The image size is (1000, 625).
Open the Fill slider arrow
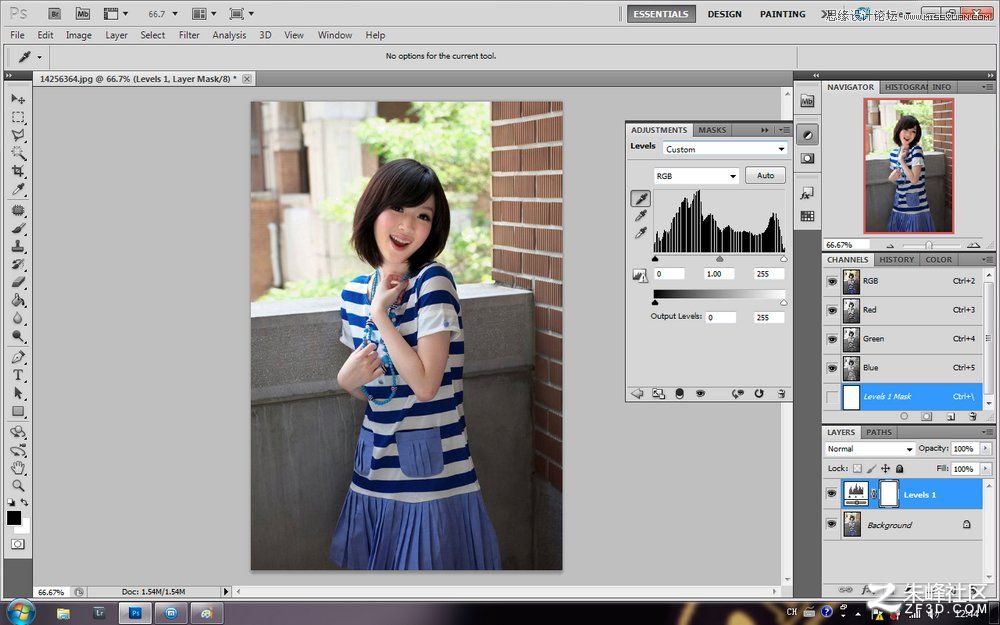(985, 469)
